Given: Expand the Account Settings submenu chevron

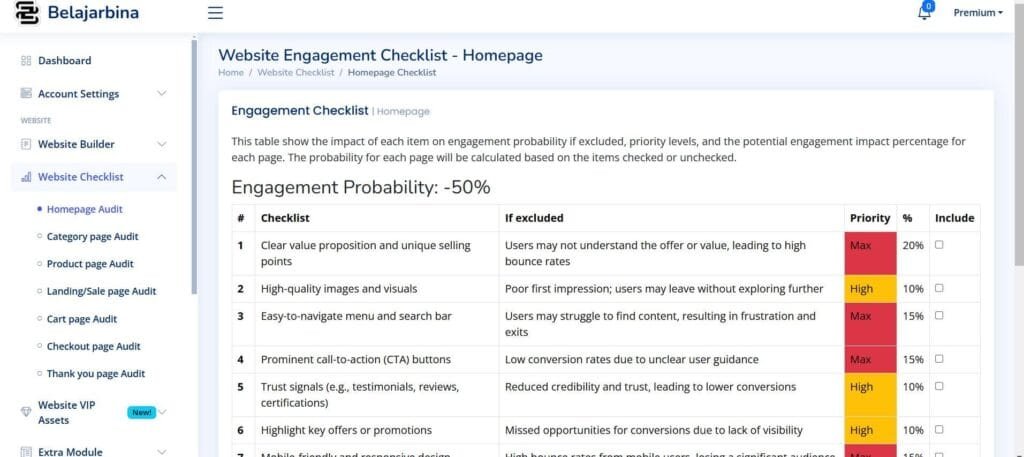Looking at the screenshot, I should (162, 94).
